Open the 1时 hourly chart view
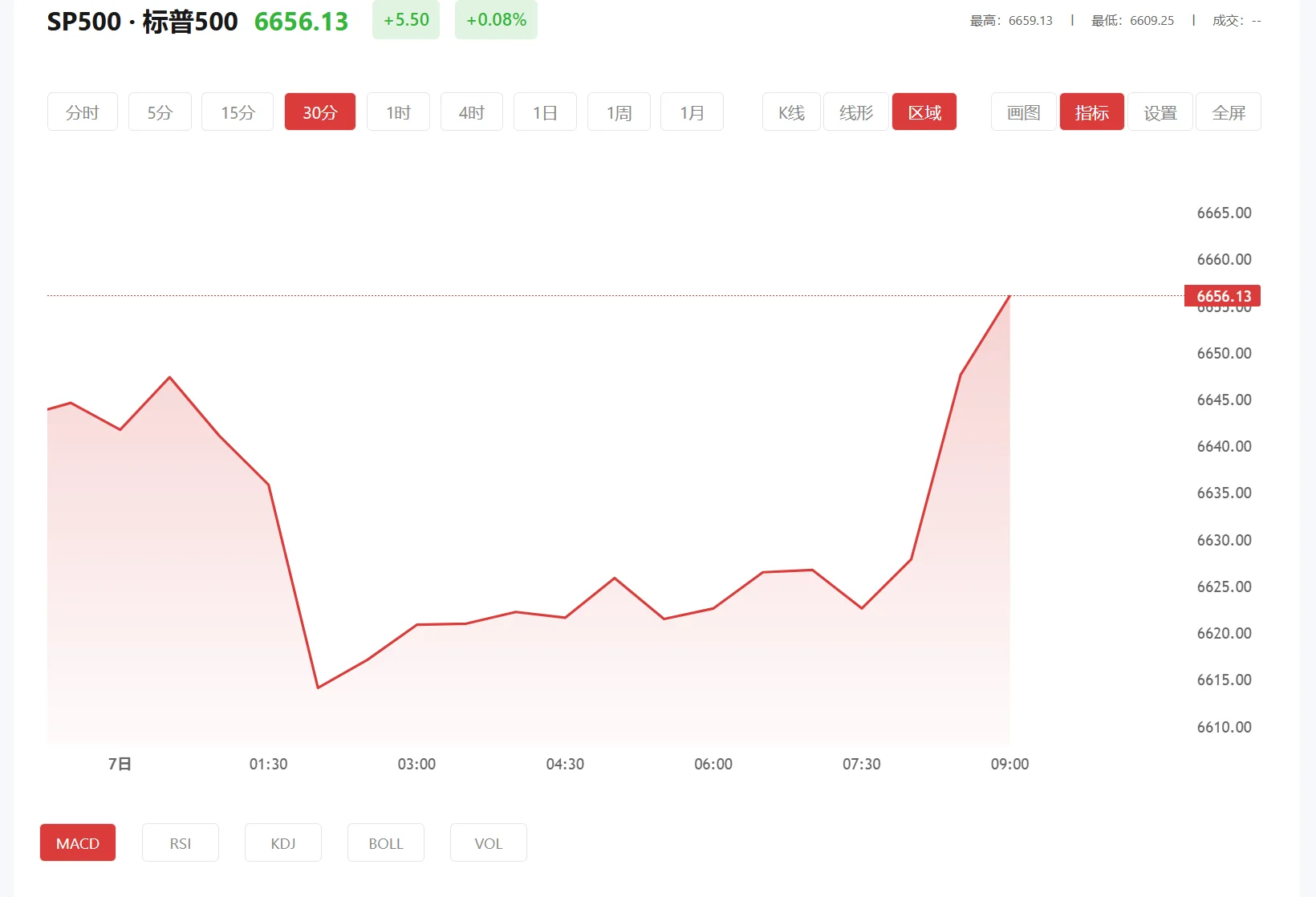 [398, 112]
